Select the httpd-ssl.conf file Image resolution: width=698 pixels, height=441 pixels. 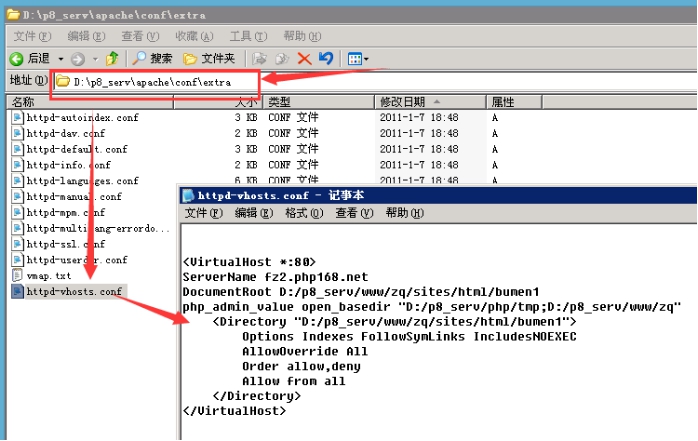point(65,244)
